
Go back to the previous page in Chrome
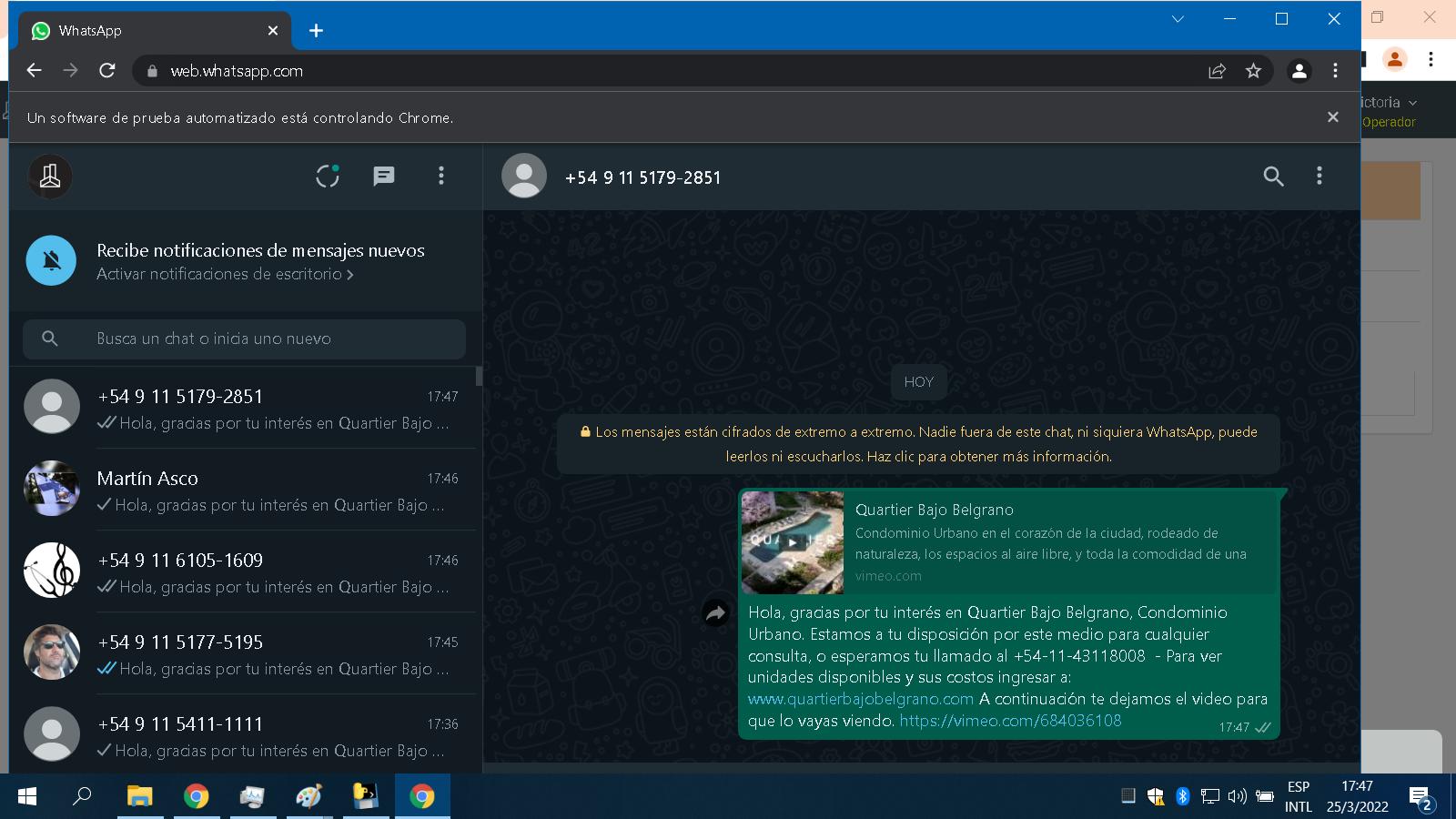(x=35, y=70)
